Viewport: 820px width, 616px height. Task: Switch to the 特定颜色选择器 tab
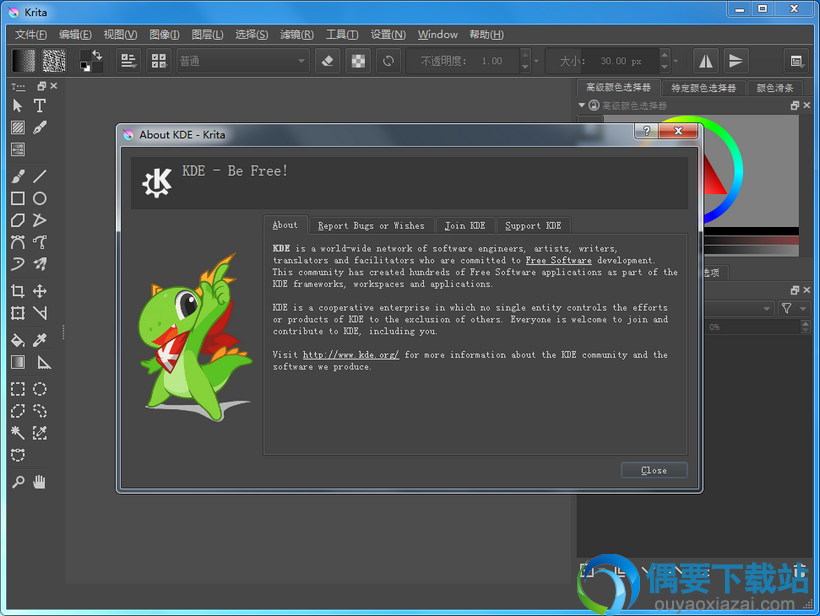pyautogui.click(x=703, y=88)
